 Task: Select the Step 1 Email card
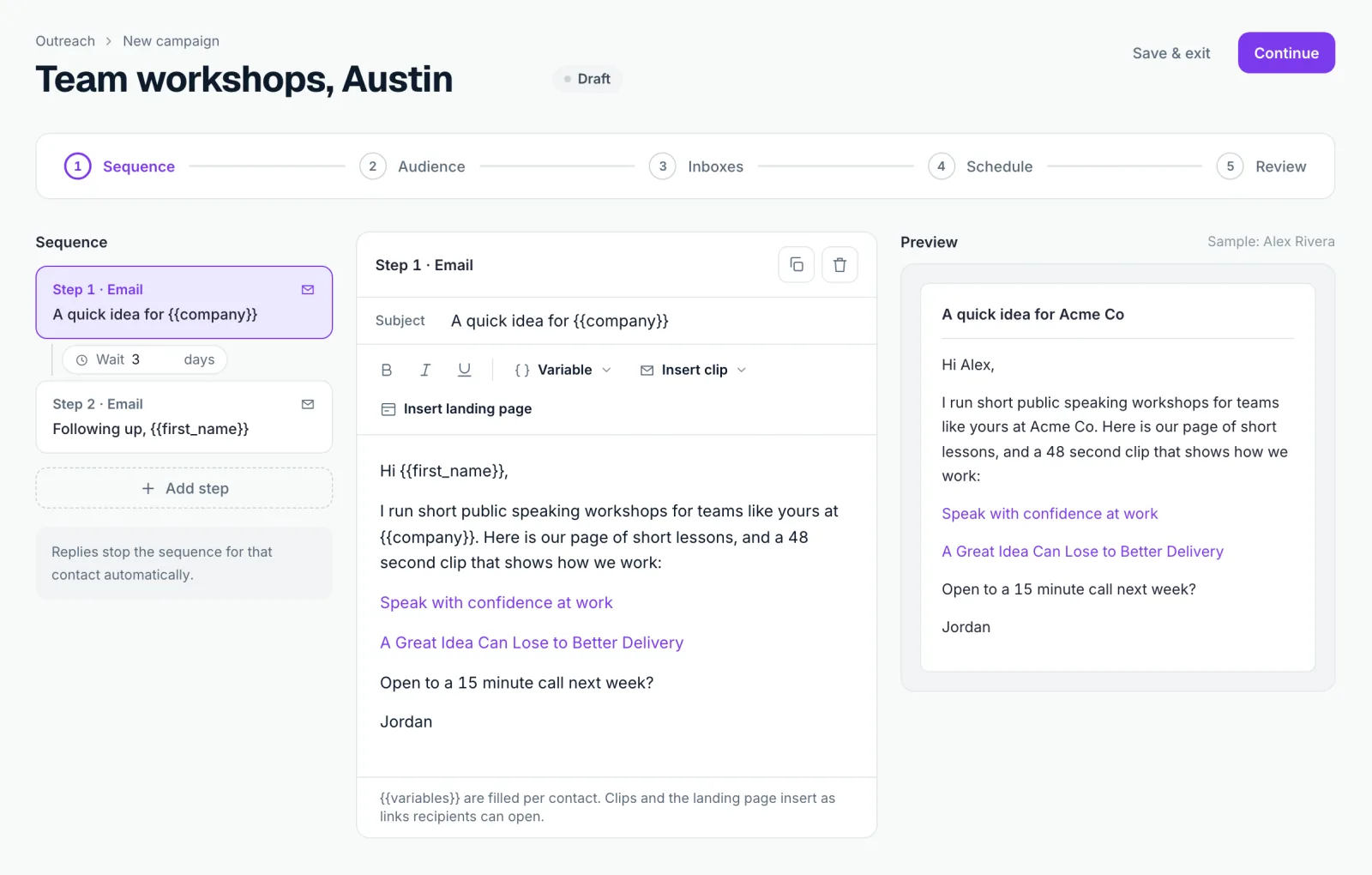[184, 302]
